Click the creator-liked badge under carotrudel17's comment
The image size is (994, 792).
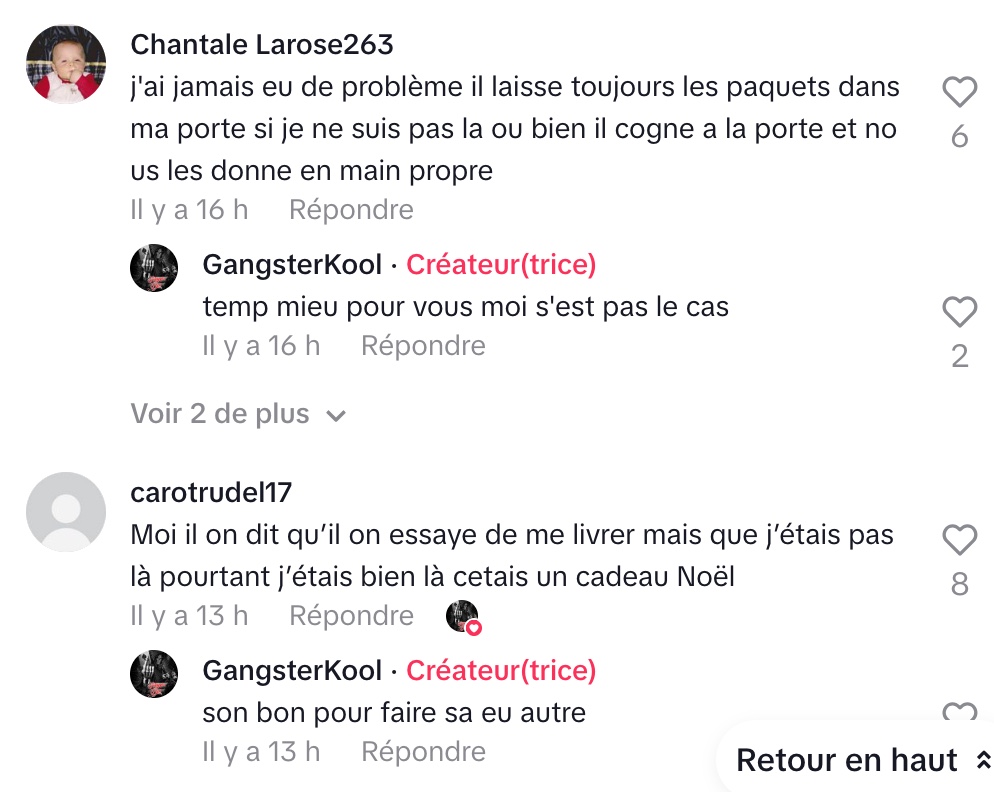coord(464,617)
